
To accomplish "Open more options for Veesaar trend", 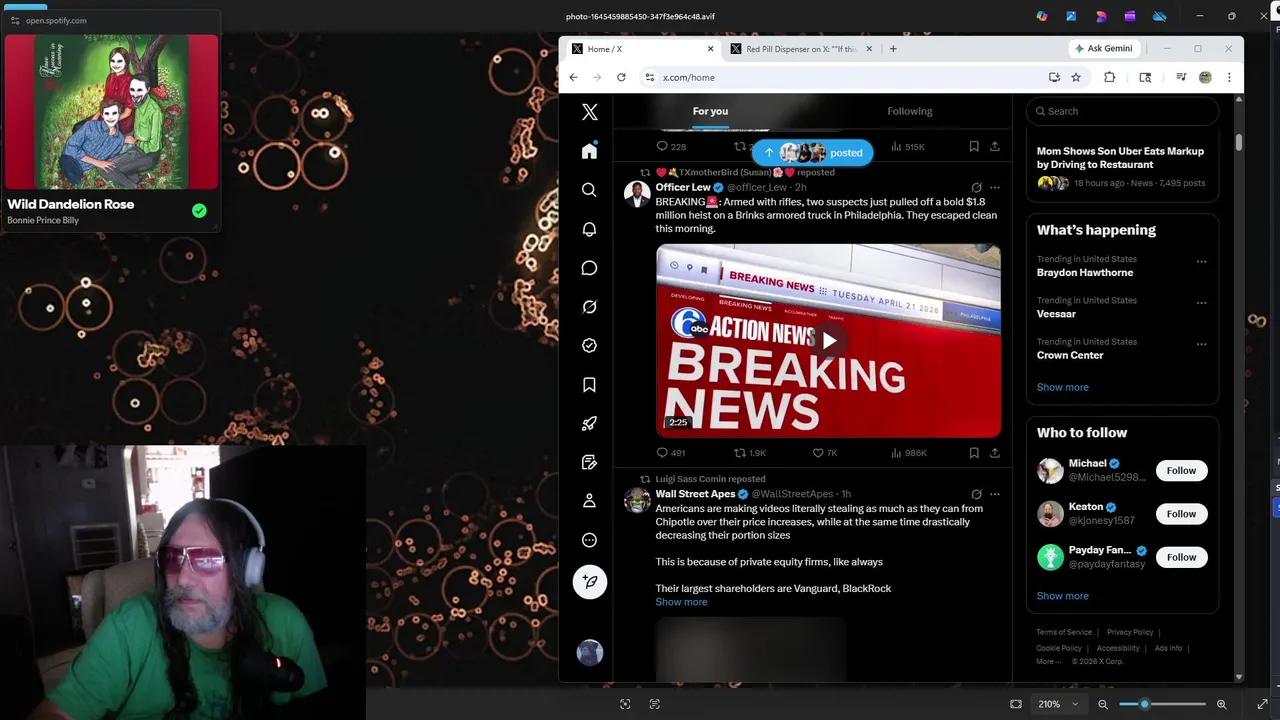I will (x=1201, y=303).
